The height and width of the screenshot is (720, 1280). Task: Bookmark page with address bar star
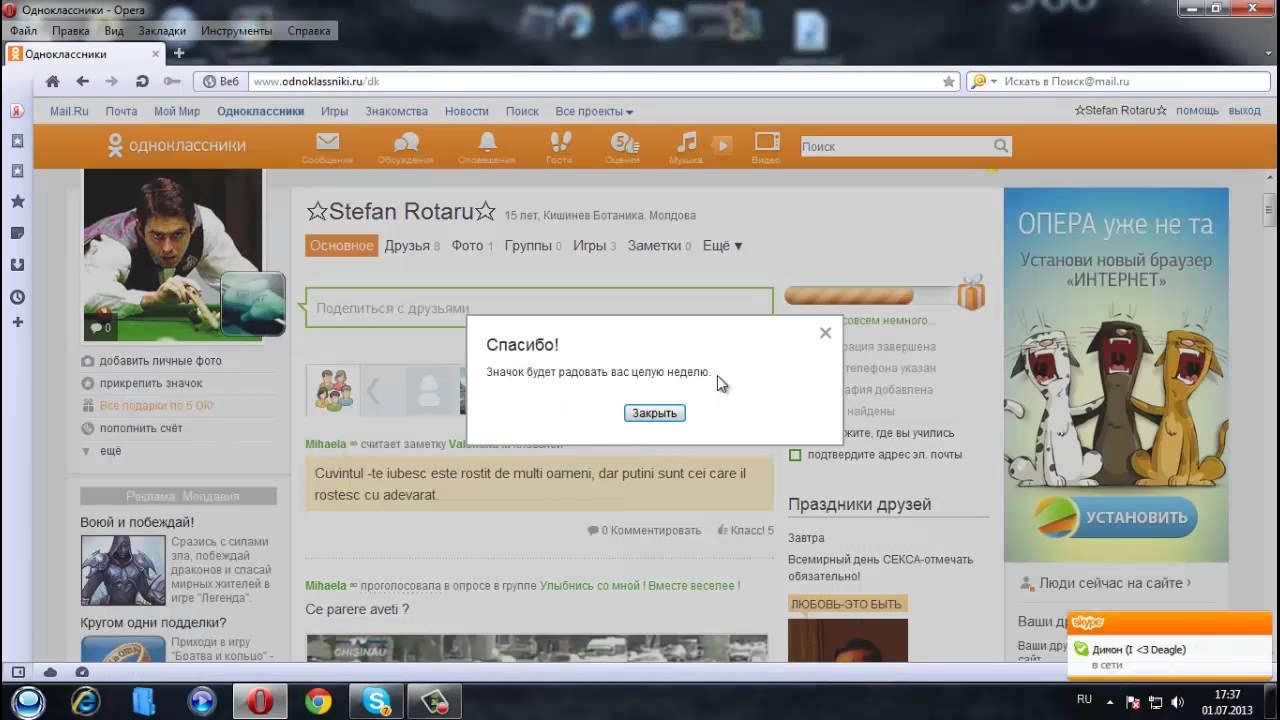(x=948, y=82)
